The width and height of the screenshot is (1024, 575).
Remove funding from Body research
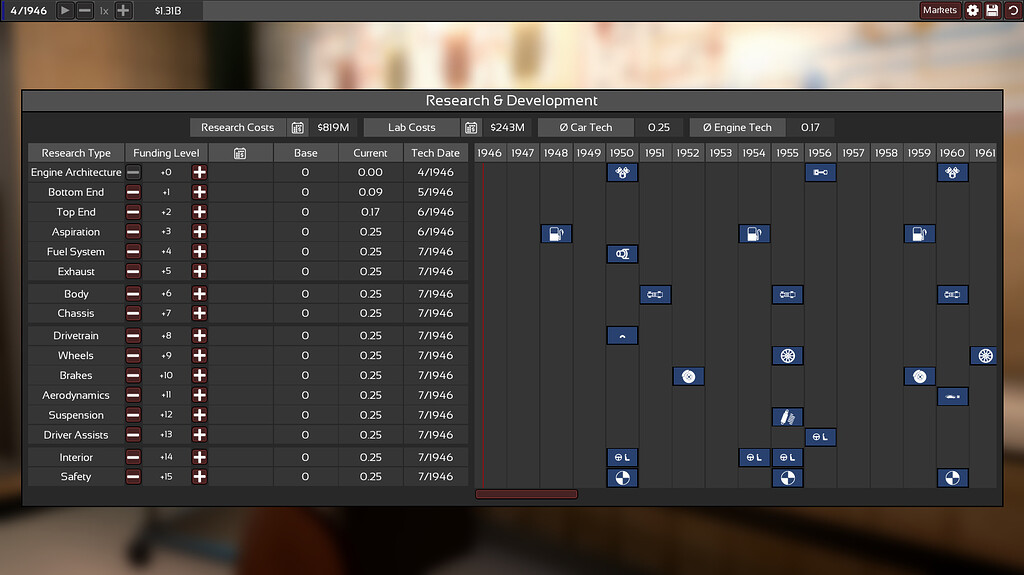(x=133, y=294)
